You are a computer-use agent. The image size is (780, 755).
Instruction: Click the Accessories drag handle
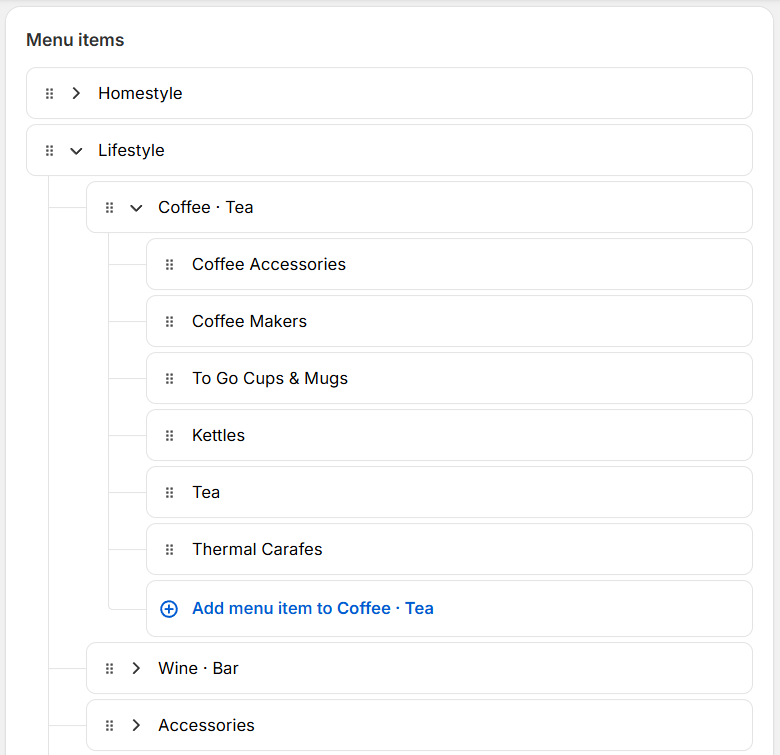110,725
